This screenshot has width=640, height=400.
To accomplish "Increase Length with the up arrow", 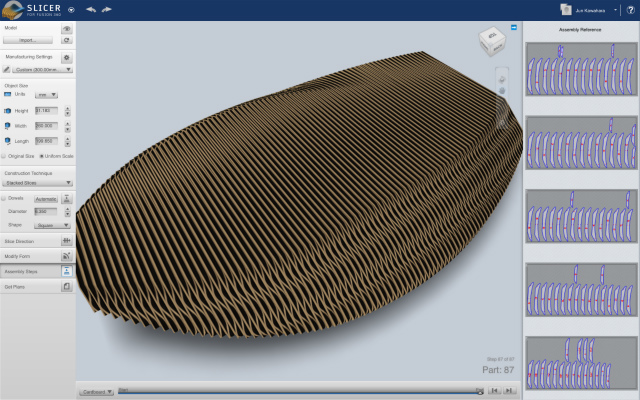I will tap(67, 138).
